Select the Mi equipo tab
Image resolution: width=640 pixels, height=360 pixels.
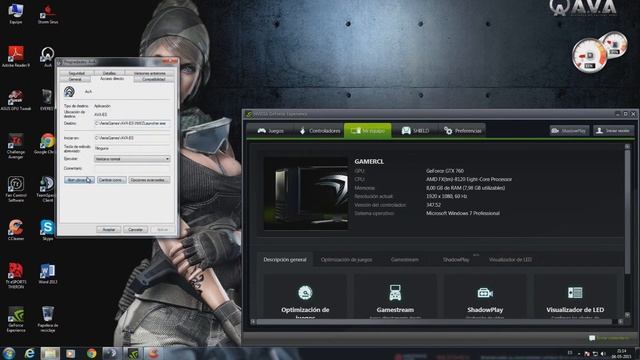(x=368, y=131)
